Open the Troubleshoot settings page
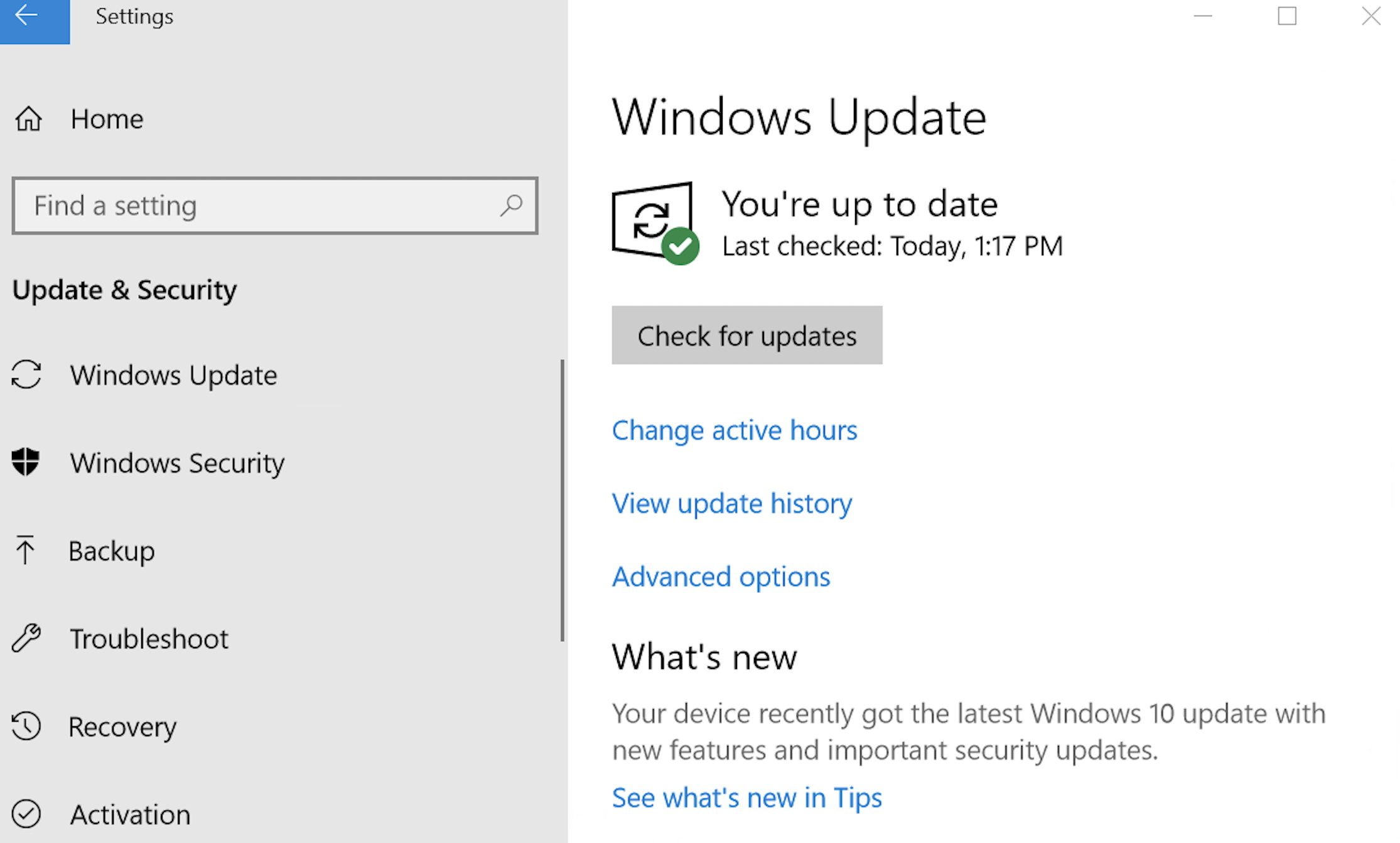 click(149, 639)
